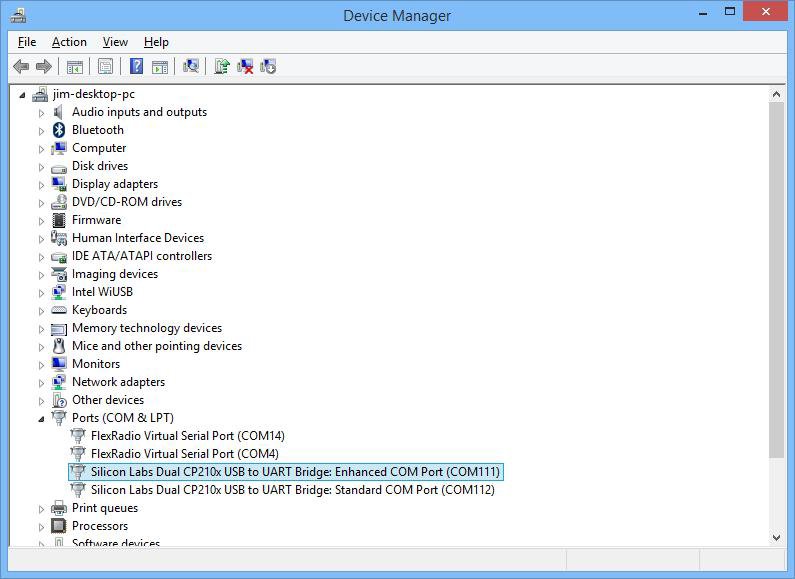795x579 pixels.
Task: Maximize the Device Manager window
Action: 730,12
